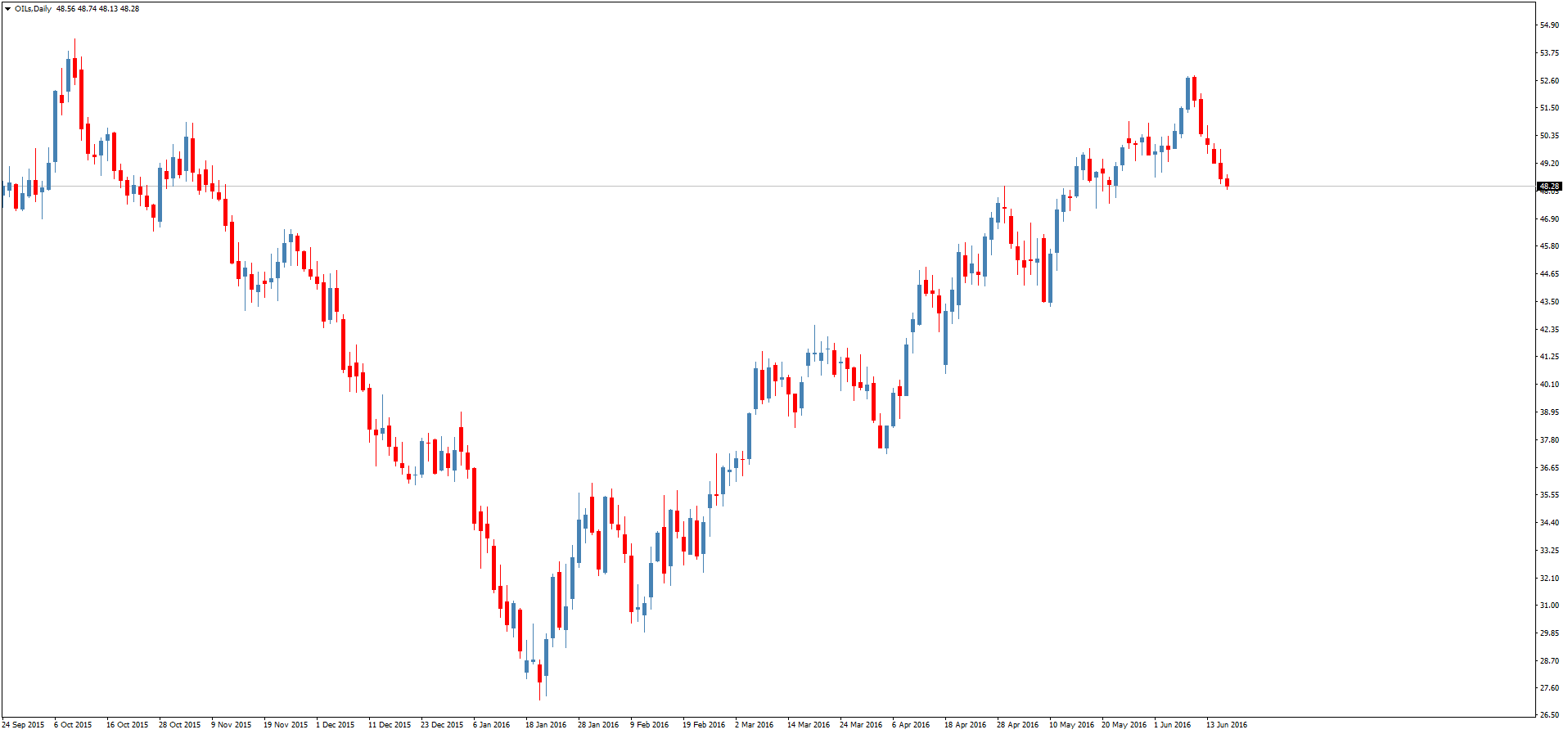Select the 23 Dec 2015 date label

442,725
